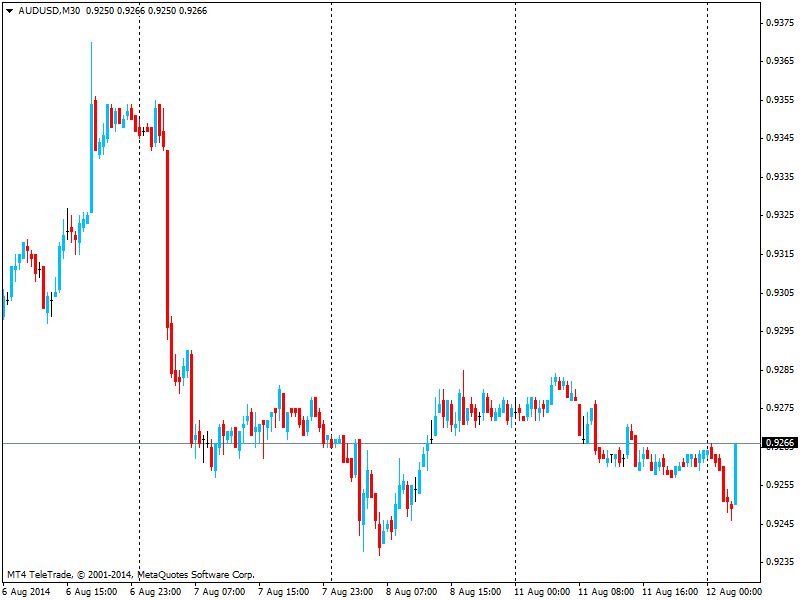This screenshot has width=800, height=600.
Task: Click the triangle icon beside AUDUSD,M30
Action: (9, 10)
